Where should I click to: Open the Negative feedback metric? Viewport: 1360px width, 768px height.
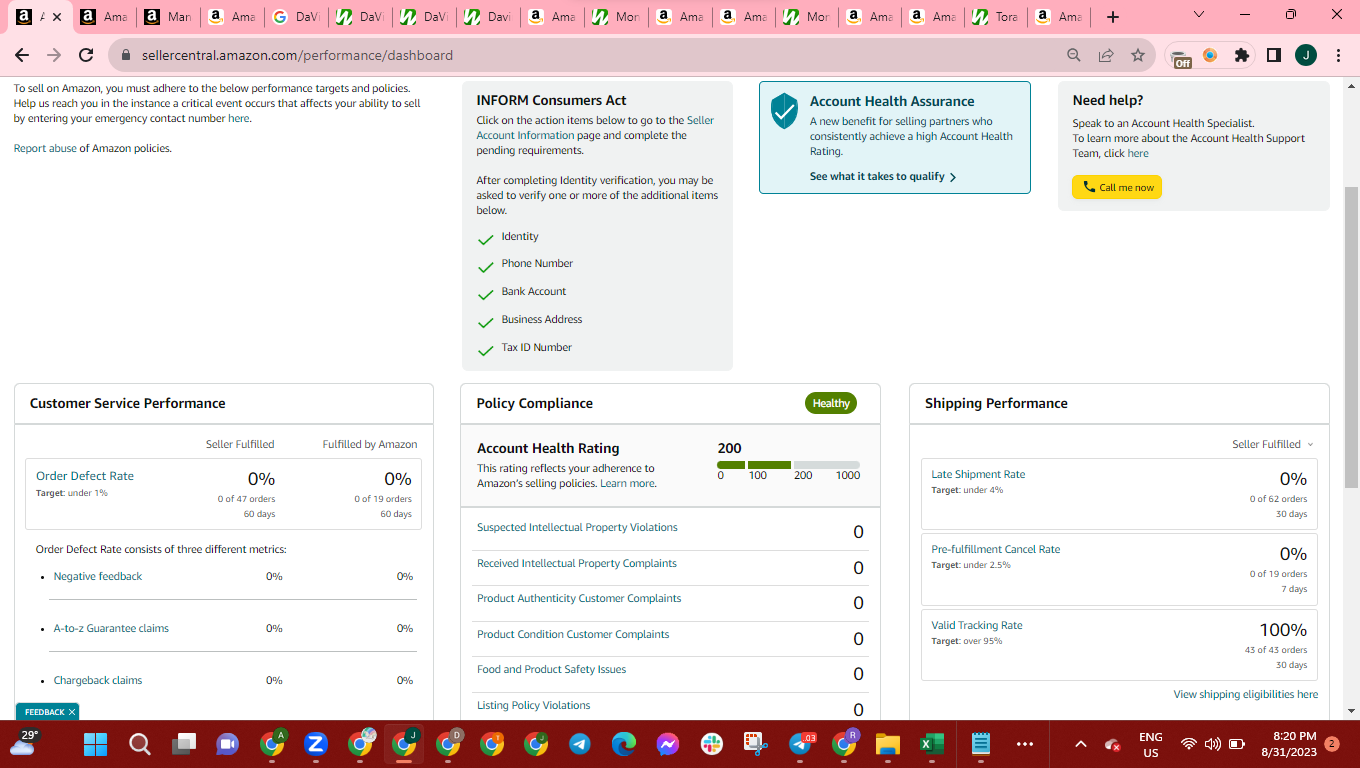tap(98, 576)
